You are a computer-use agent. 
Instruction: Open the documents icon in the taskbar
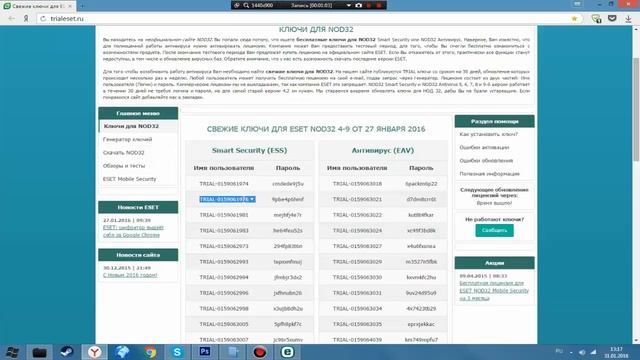tap(233, 352)
